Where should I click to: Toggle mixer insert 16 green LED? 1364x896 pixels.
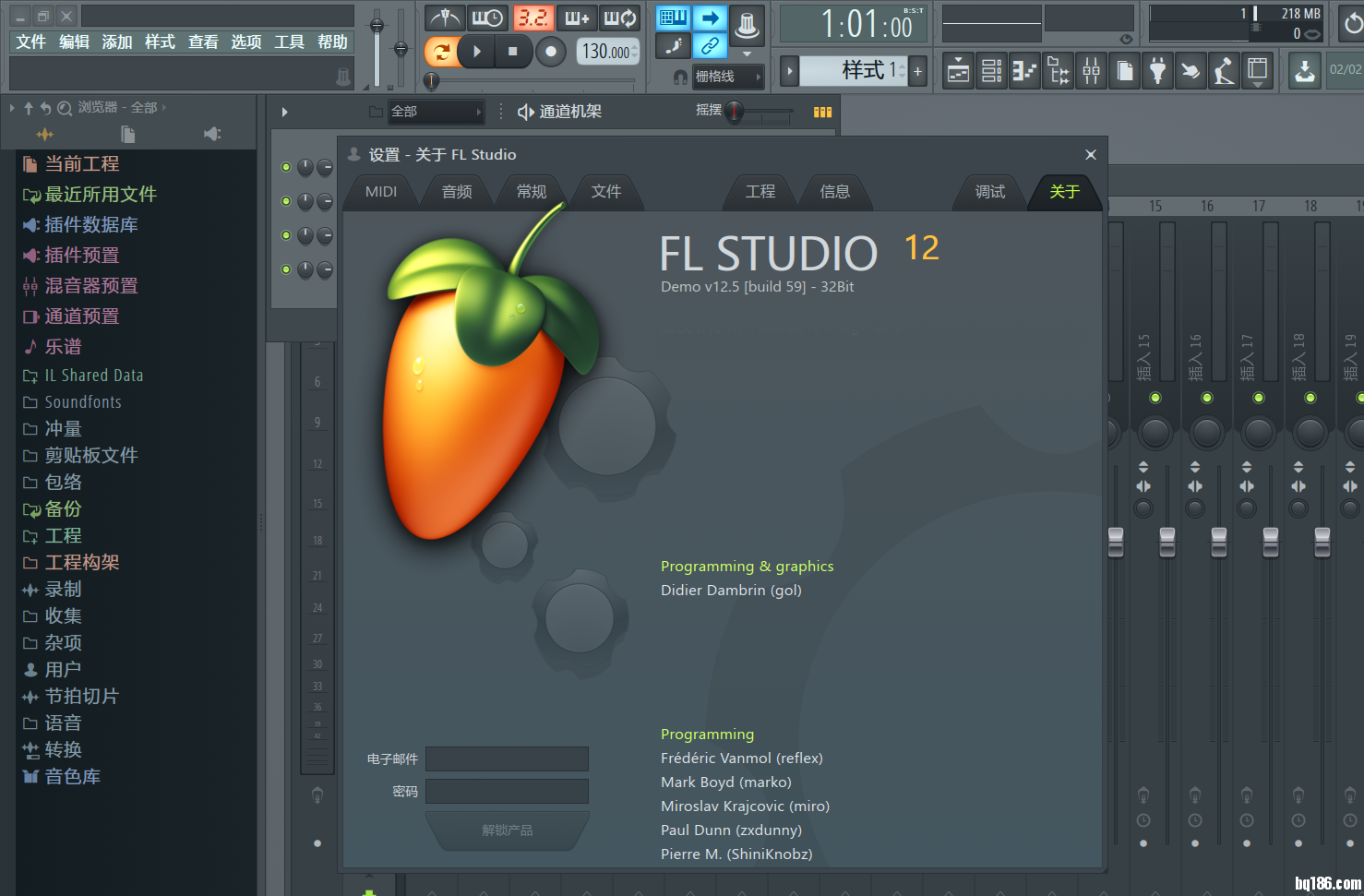[1207, 397]
